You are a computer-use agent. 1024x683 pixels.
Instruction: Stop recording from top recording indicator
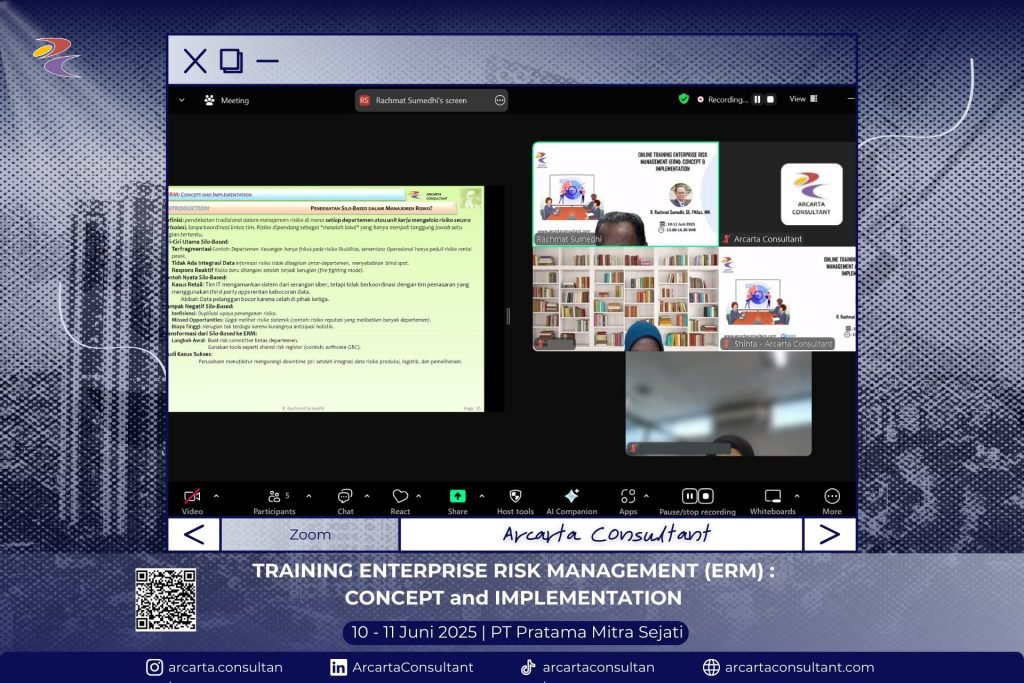770,100
